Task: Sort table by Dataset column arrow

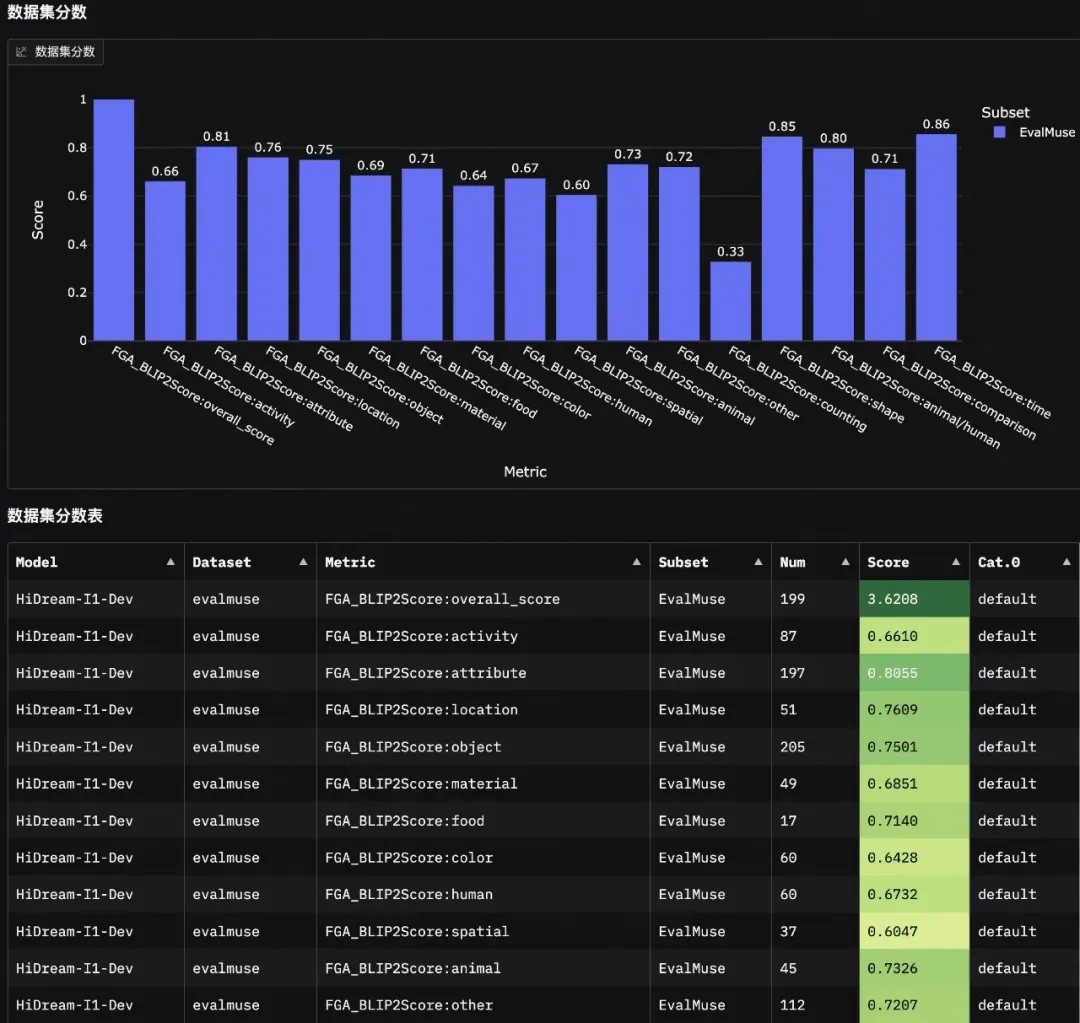Action: (303, 562)
